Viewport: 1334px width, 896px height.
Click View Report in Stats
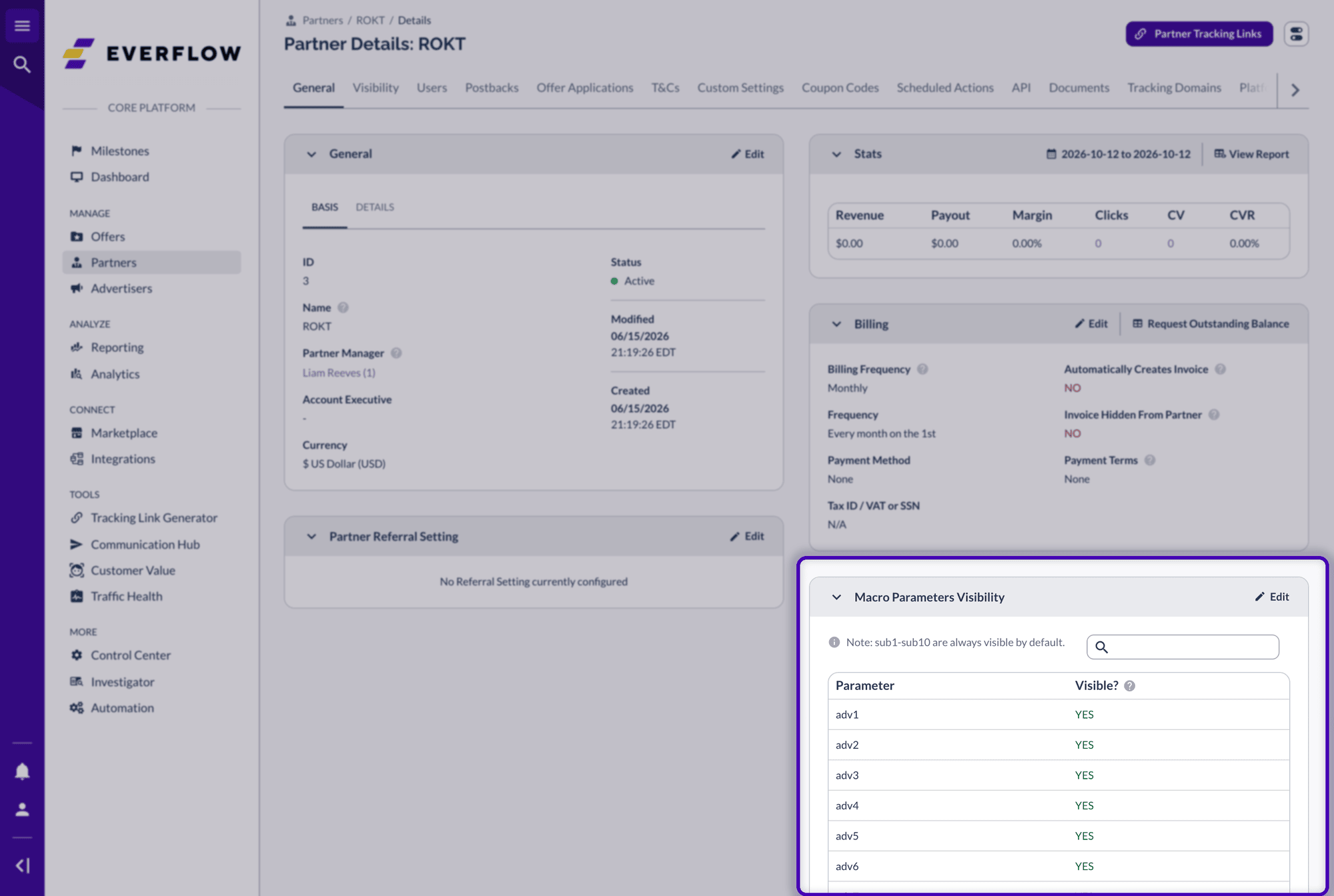tap(1251, 154)
